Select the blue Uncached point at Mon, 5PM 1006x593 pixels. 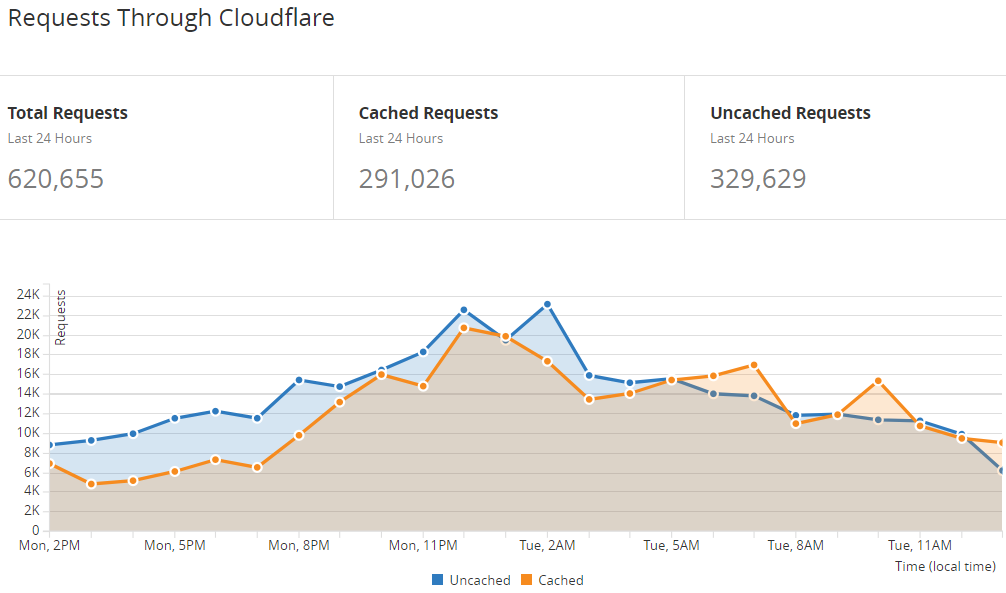[175, 418]
